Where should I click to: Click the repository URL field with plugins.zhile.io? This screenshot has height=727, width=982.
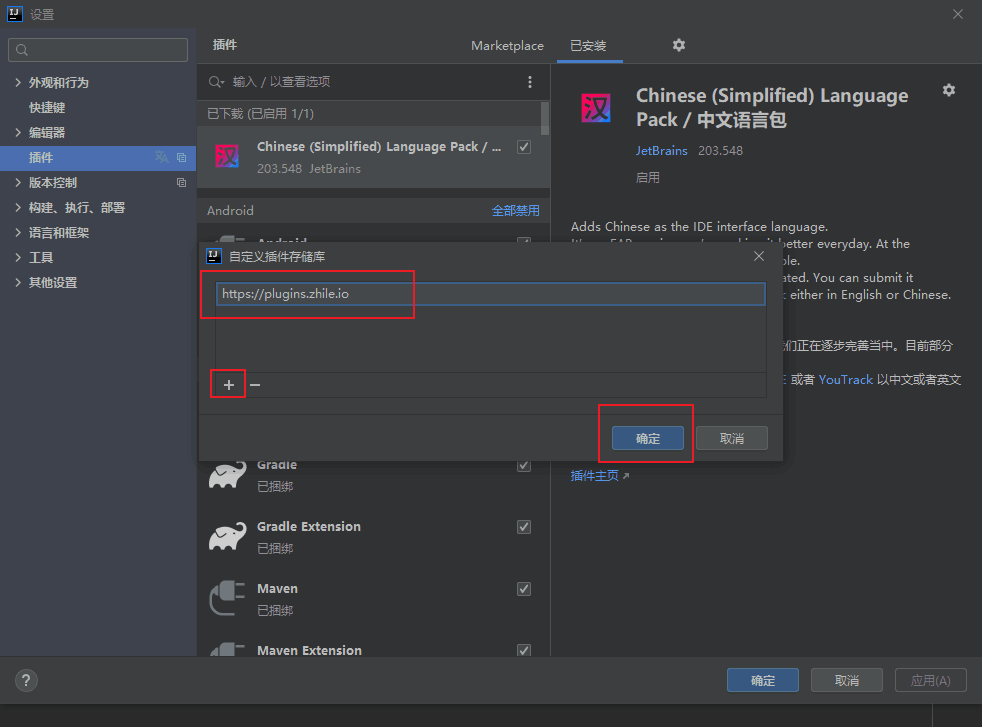point(490,294)
